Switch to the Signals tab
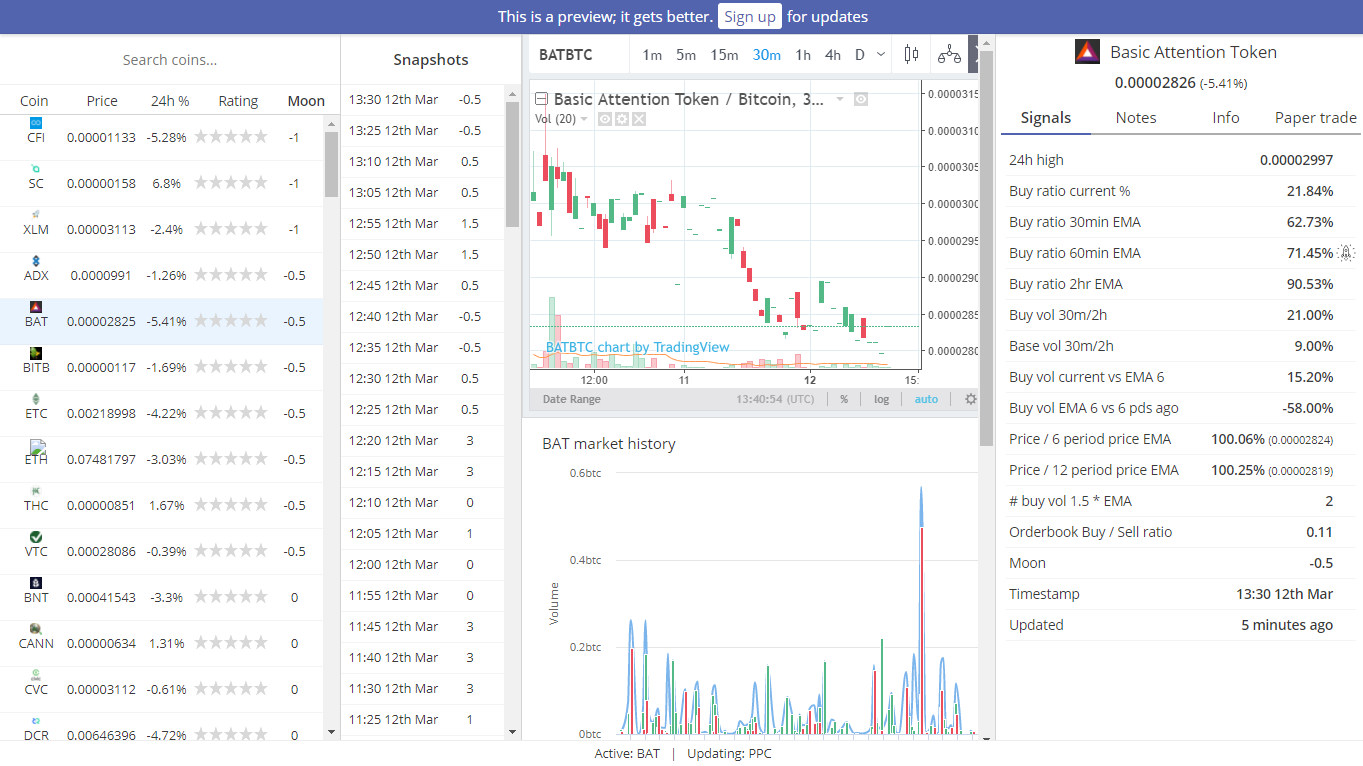Image resolution: width=1363 pixels, height=766 pixels. (x=1046, y=118)
